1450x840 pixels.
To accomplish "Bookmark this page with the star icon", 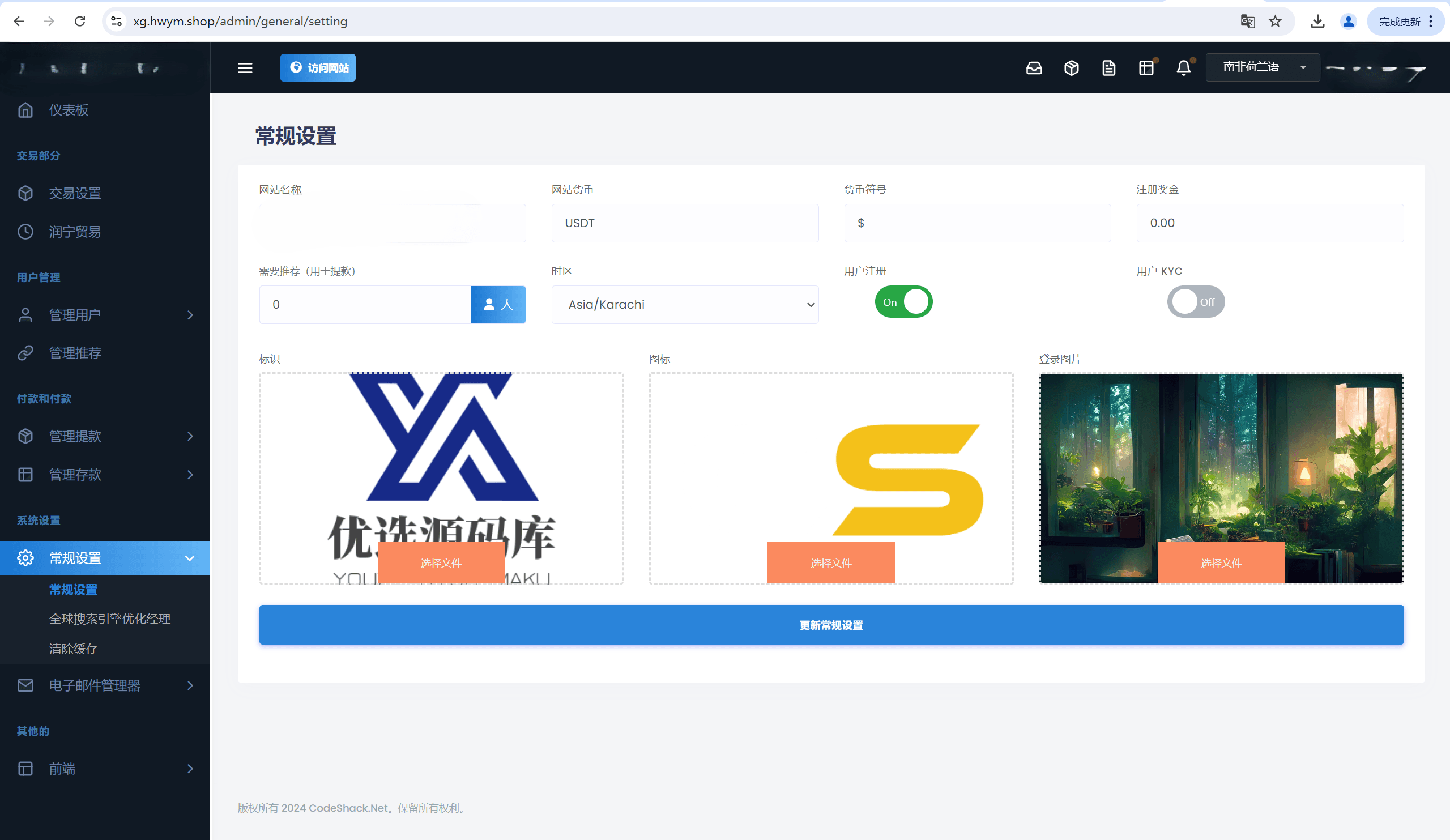I will (x=1275, y=22).
